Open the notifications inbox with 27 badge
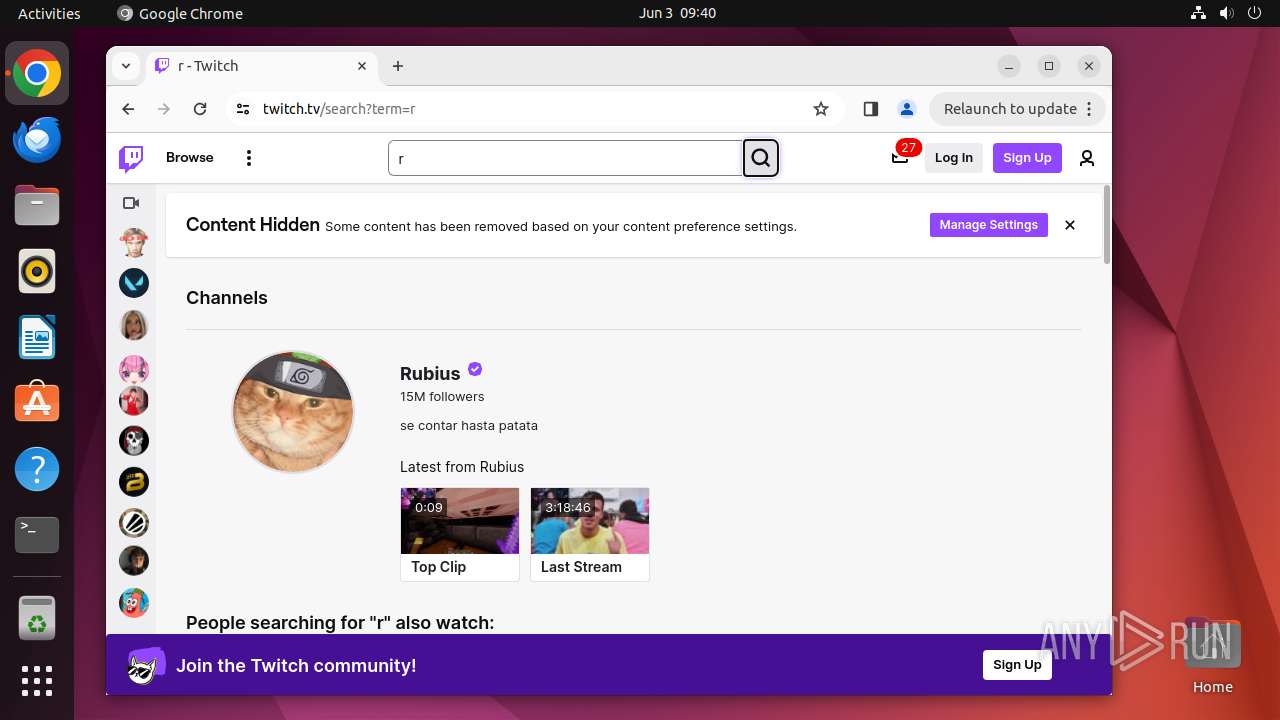This screenshot has width=1280, height=720. [x=900, y=158]
